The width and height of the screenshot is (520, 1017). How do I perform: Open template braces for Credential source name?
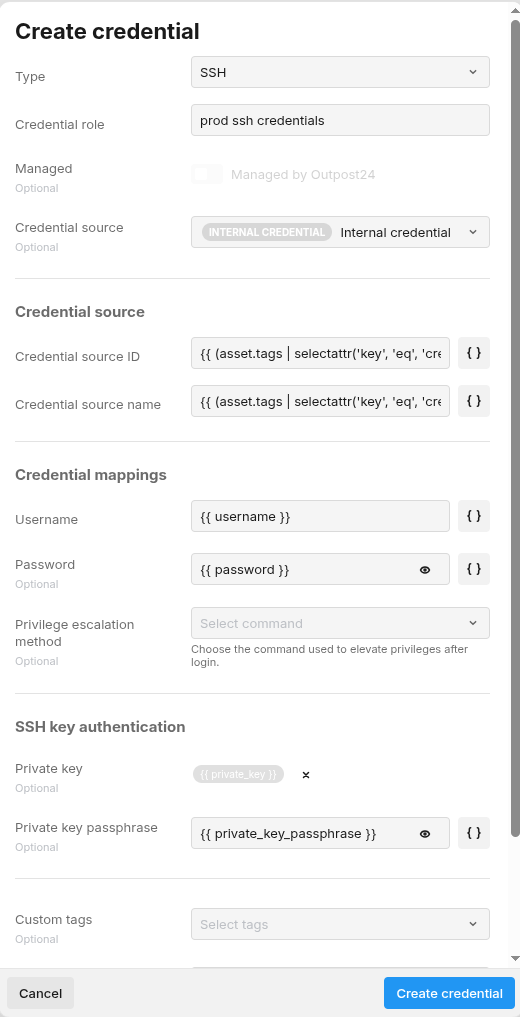point(474,401)
